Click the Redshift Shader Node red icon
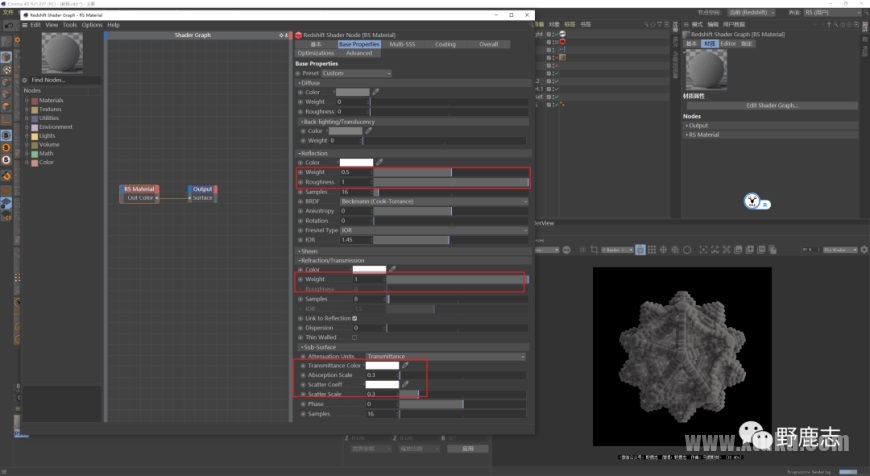 click(299, 35)
